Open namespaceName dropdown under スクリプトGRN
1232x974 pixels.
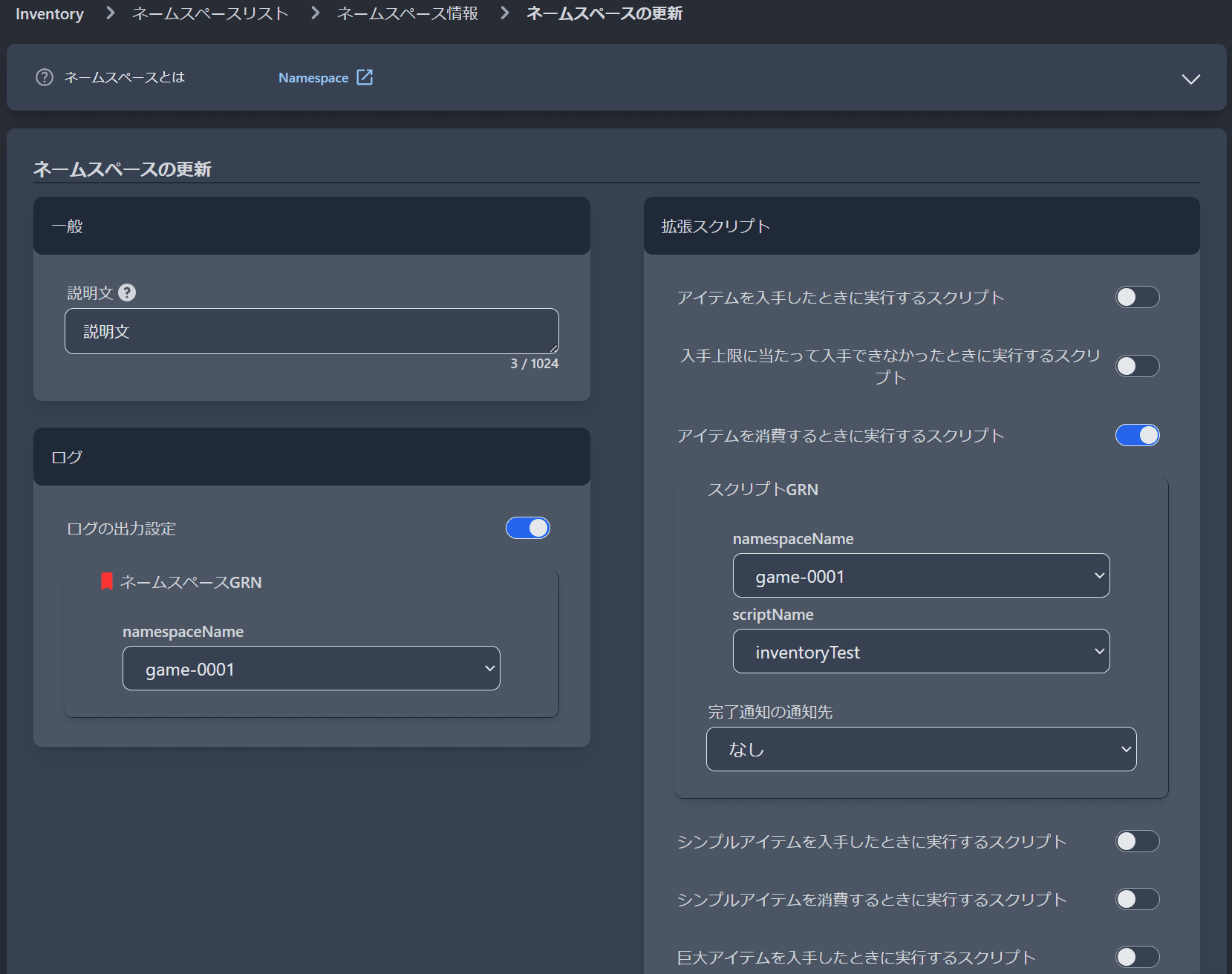pos(921,575)
